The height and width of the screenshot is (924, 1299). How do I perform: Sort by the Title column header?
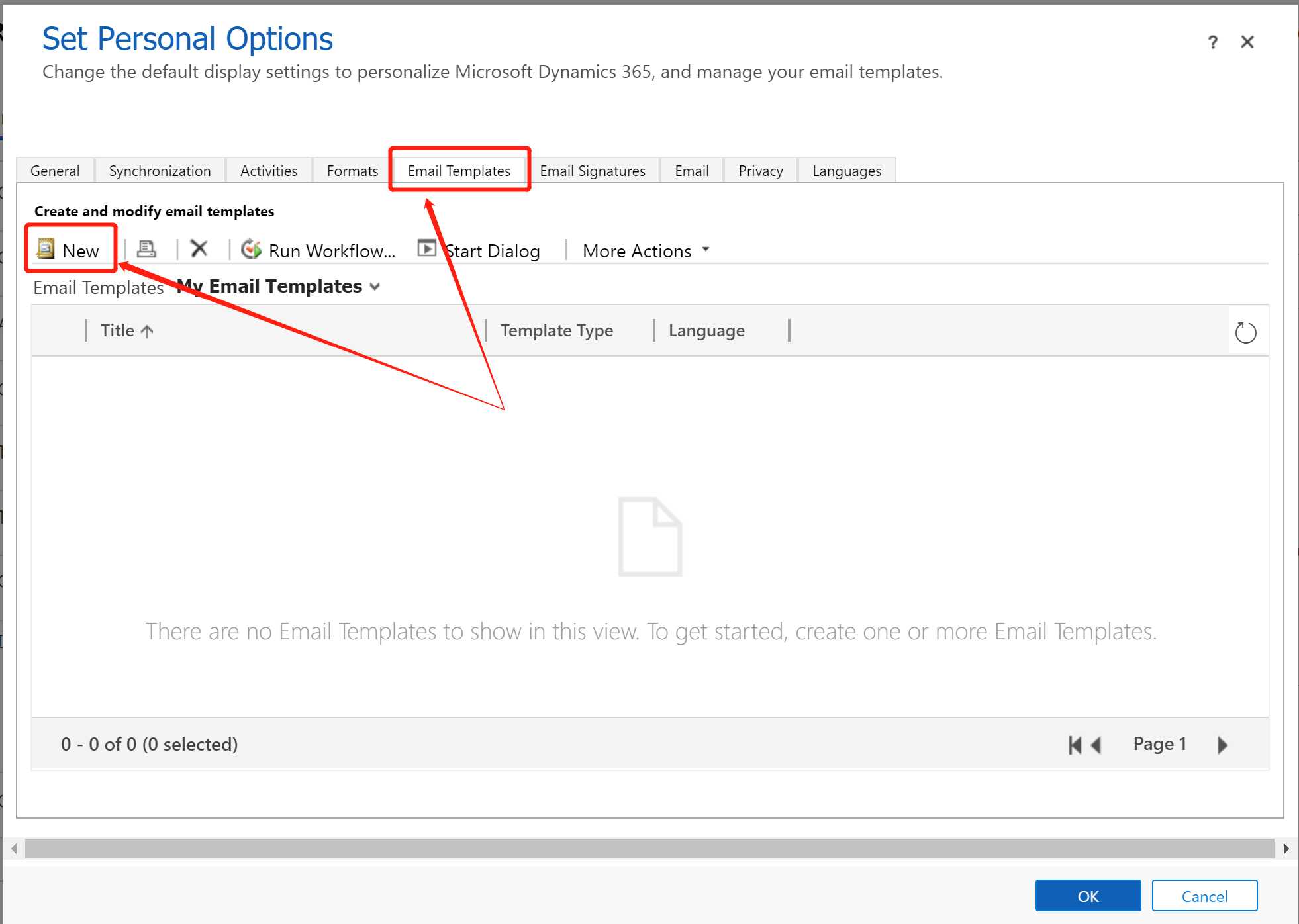(126, 330)
